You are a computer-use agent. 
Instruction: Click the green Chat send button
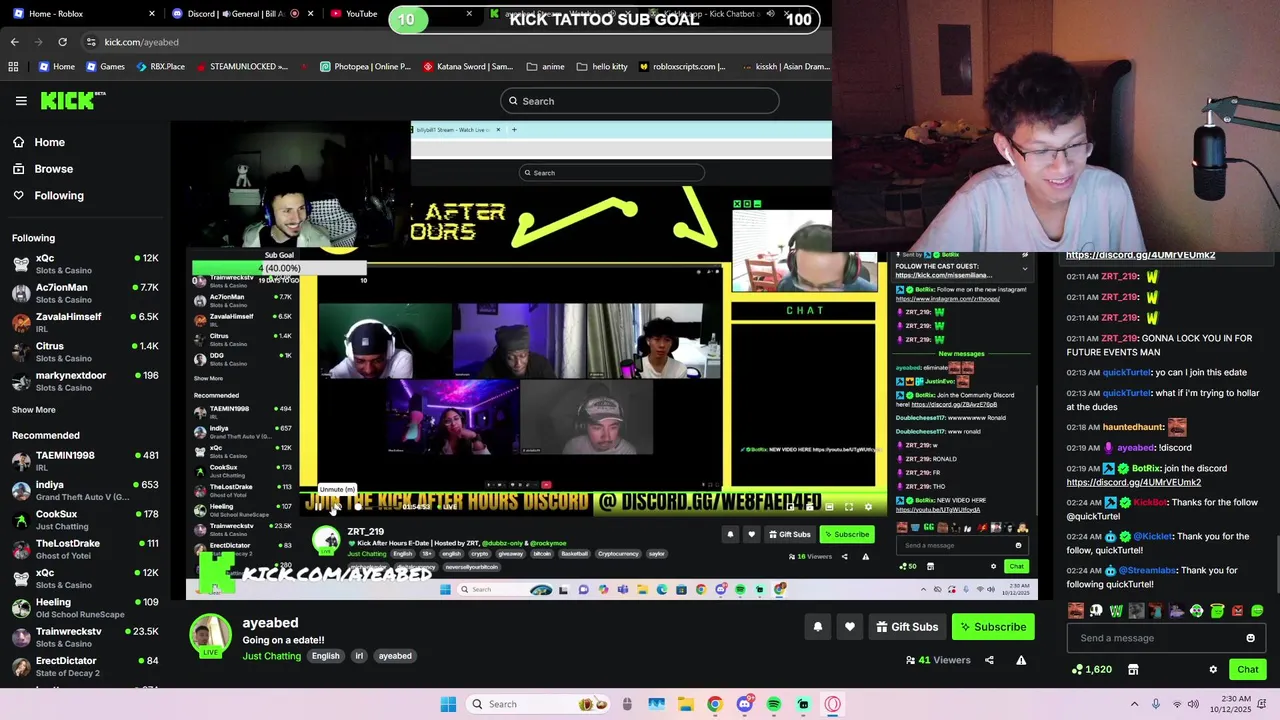click(x=1247, y=669)
